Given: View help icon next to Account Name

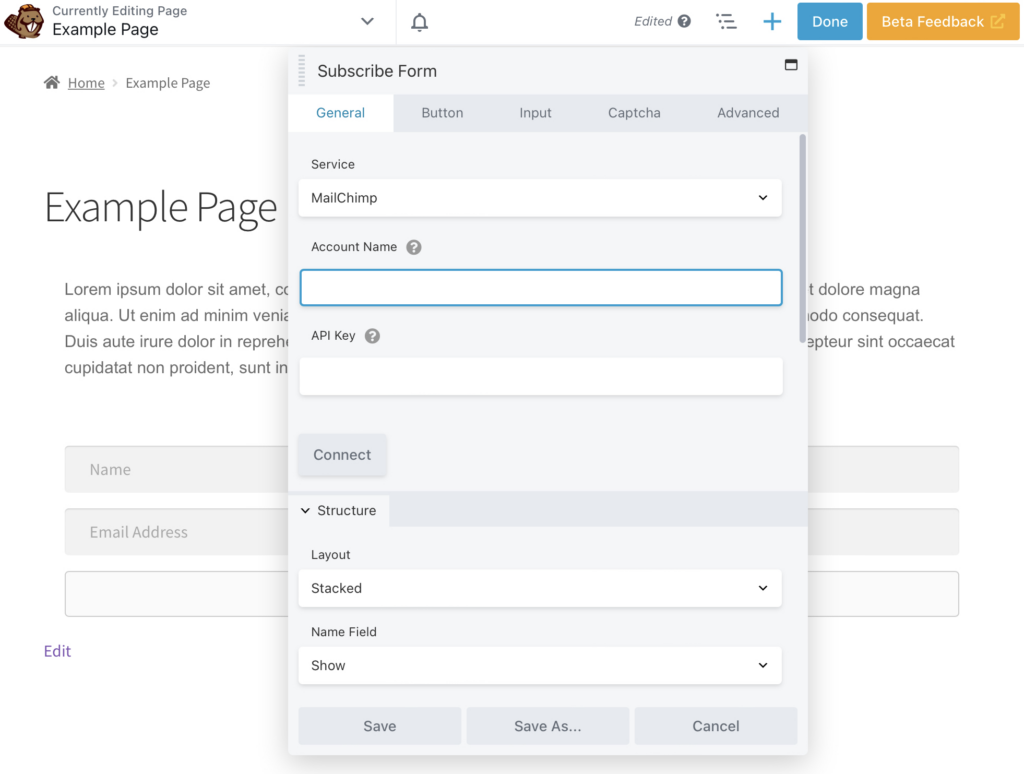Looking at the screenshot, I should click(414, 247).
